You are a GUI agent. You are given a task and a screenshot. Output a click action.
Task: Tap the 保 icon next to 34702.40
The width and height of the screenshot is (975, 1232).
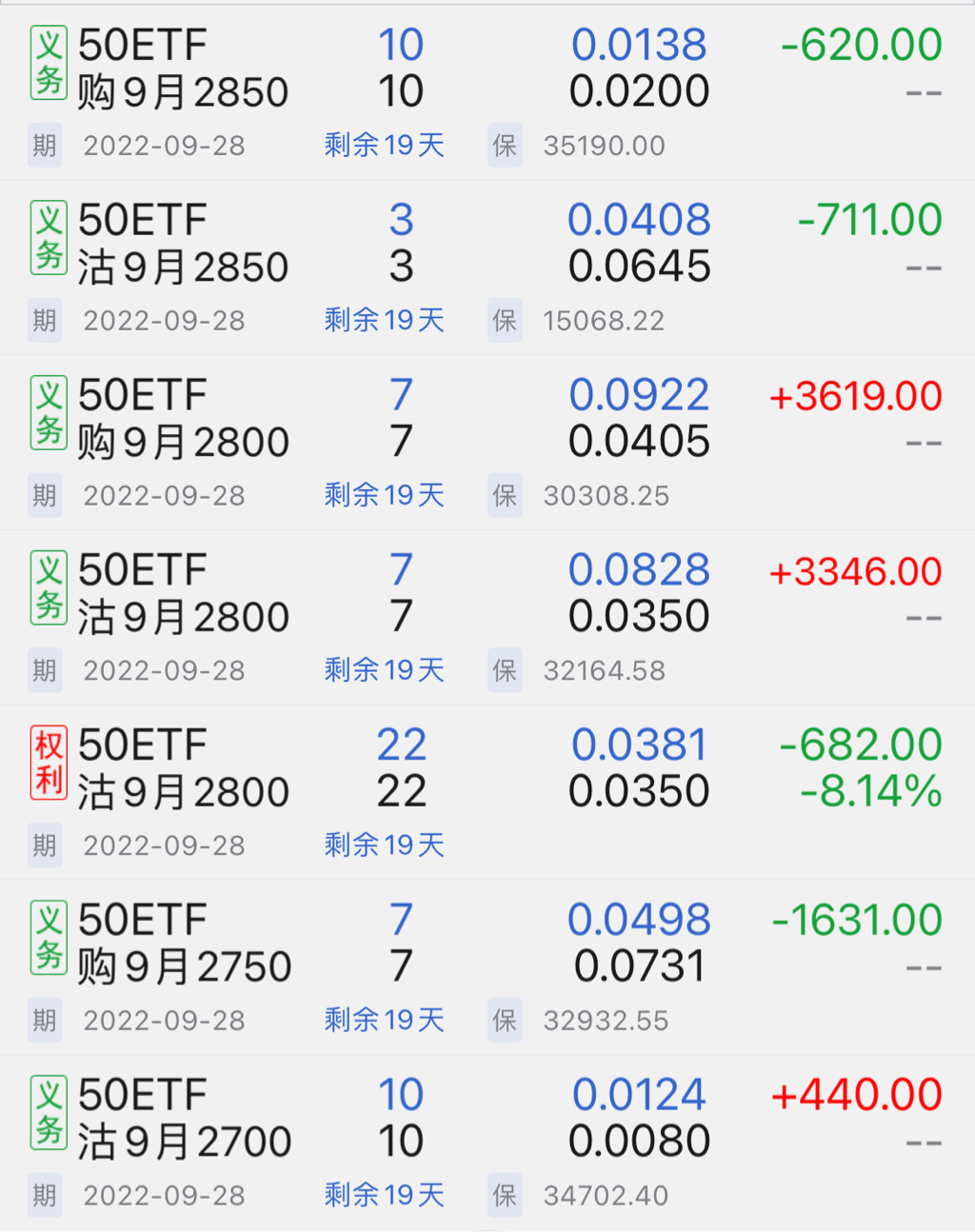click(505, 1196)
